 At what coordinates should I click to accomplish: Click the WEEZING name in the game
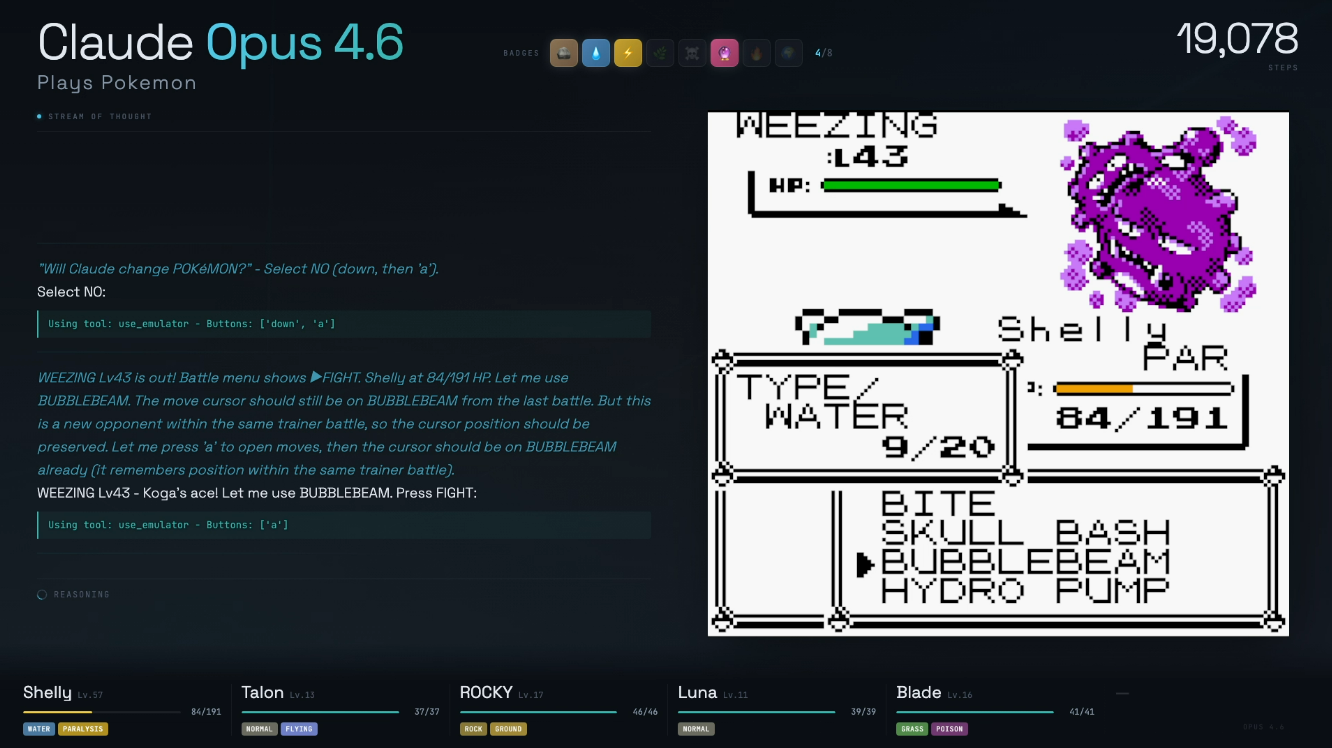click(837, 126)
